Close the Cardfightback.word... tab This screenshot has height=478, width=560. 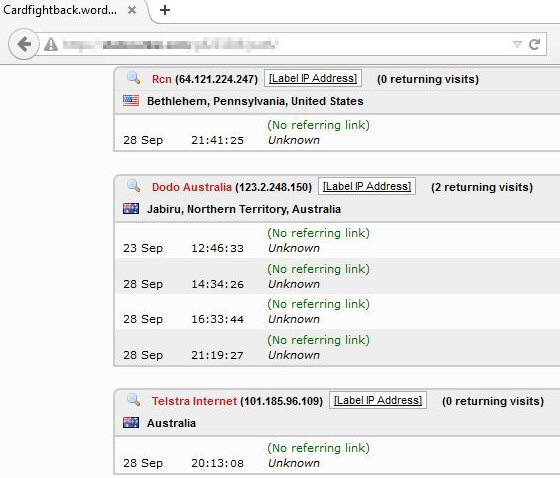coord(132,10)
